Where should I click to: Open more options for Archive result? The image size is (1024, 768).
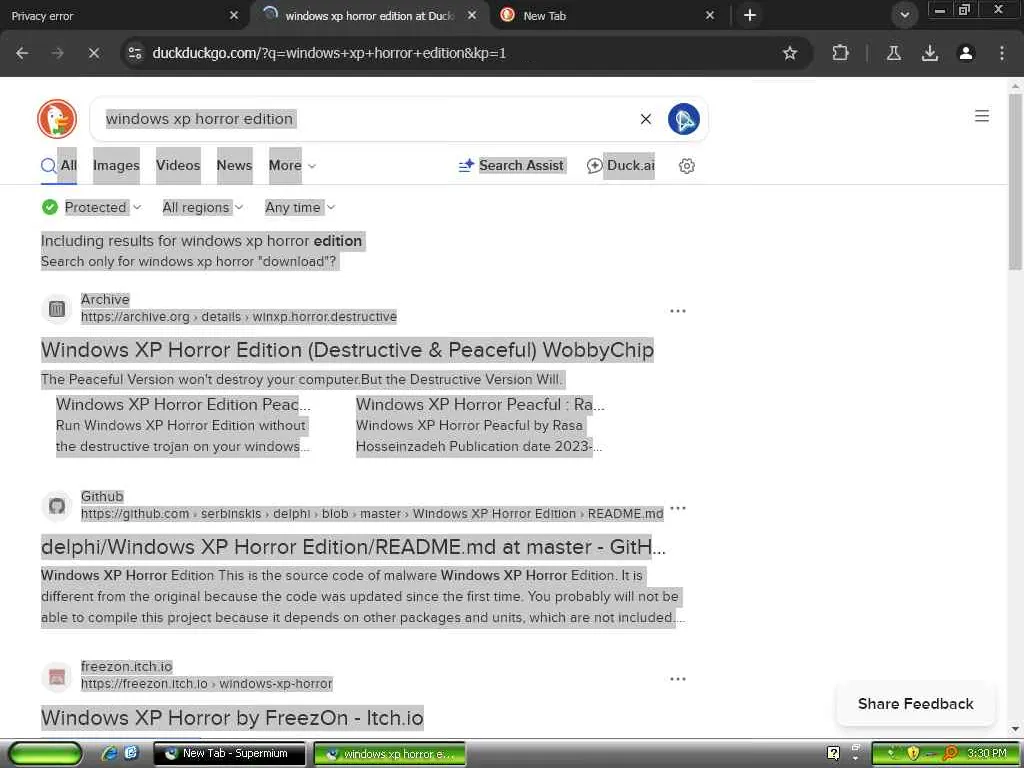pyautogui.click(x=678, y=311)
